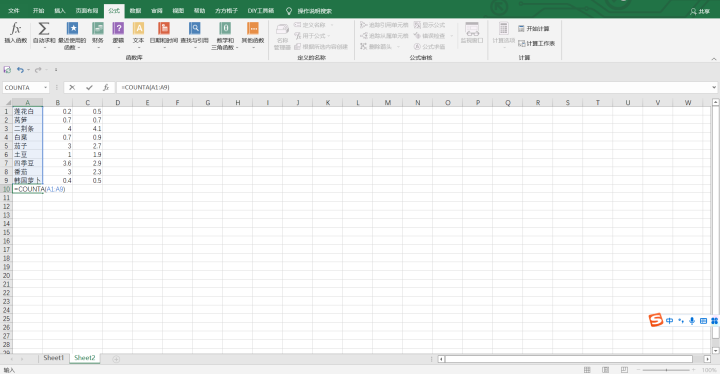Image resolution: width=720 pixels, height=374 pixels.
Task: Switch to Page Layout view in status bar
Action: pos(605,370)
